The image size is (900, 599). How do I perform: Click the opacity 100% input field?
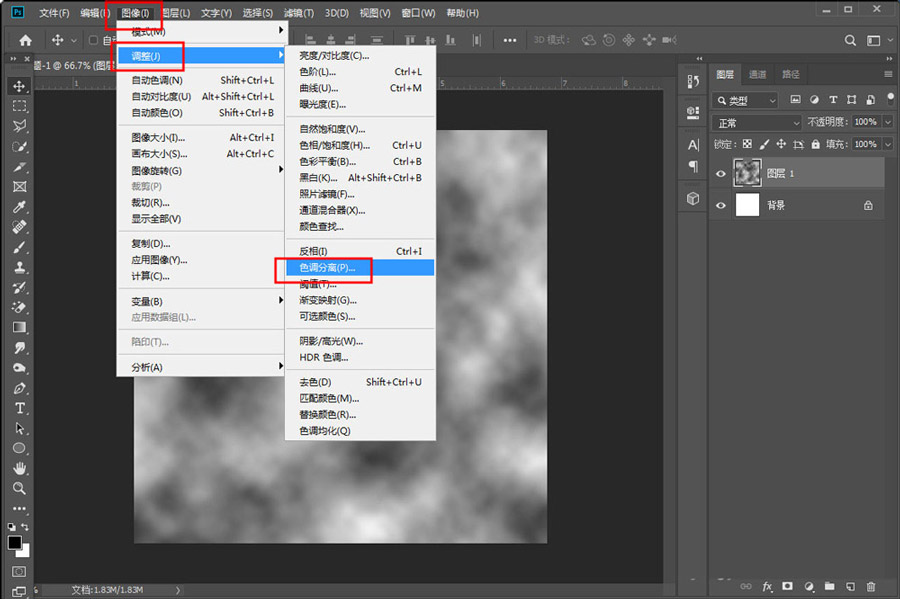click(x=866, y=122)
